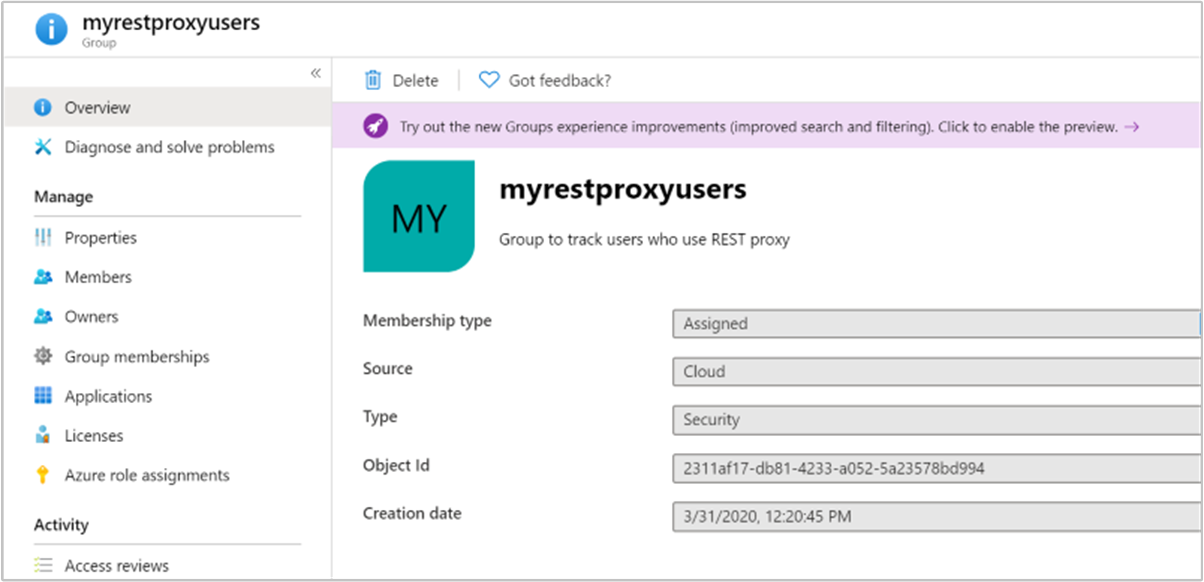Image resolution: width=1204 pixels, height=582 pixels.
Task: Click the Delete trash can icon
Action: tap(373, 80)
